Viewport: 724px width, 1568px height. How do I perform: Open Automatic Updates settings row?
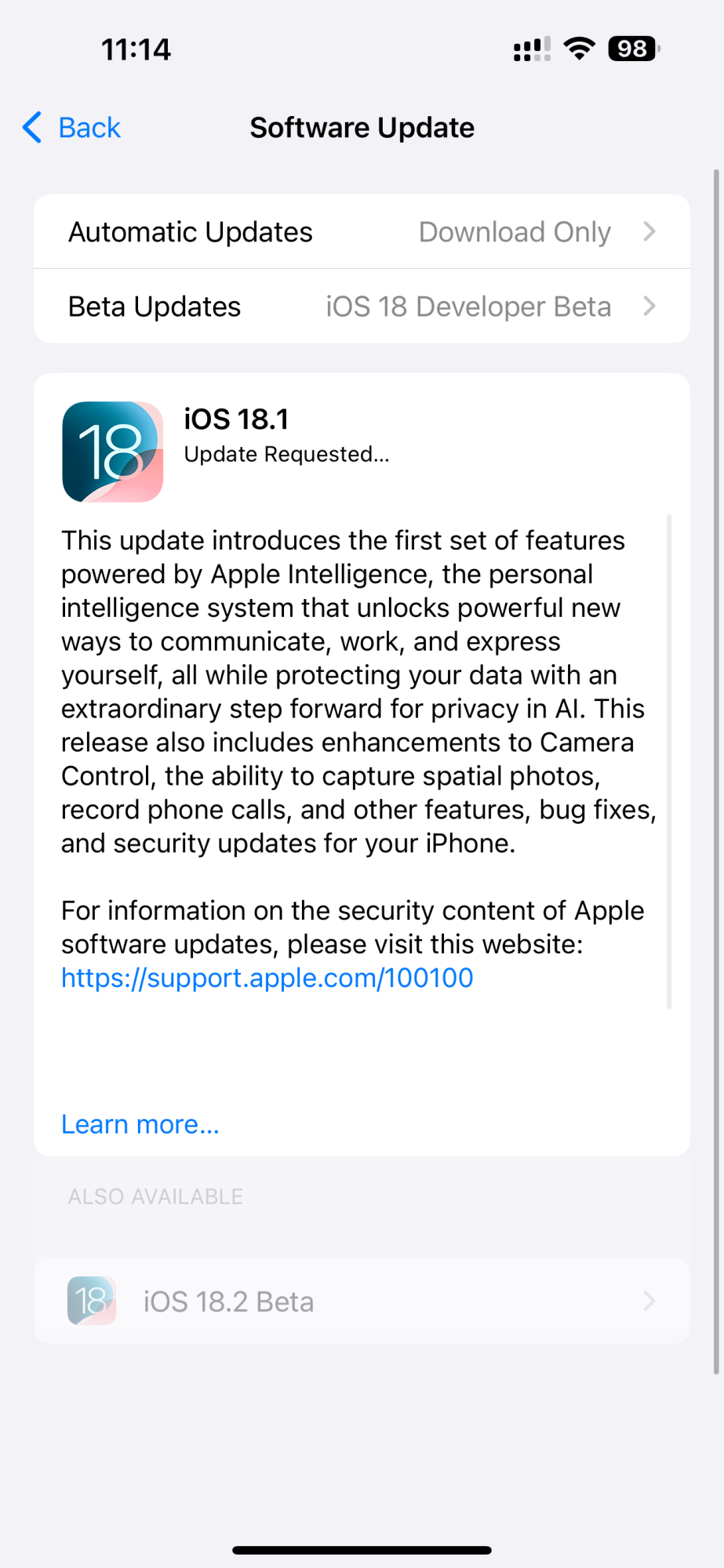362,231
